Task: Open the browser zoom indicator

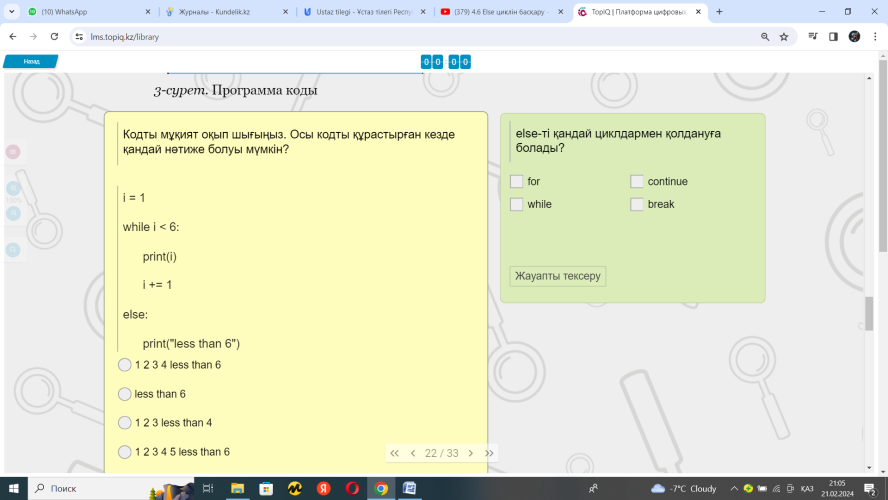Action: click(x=765, y=37)
